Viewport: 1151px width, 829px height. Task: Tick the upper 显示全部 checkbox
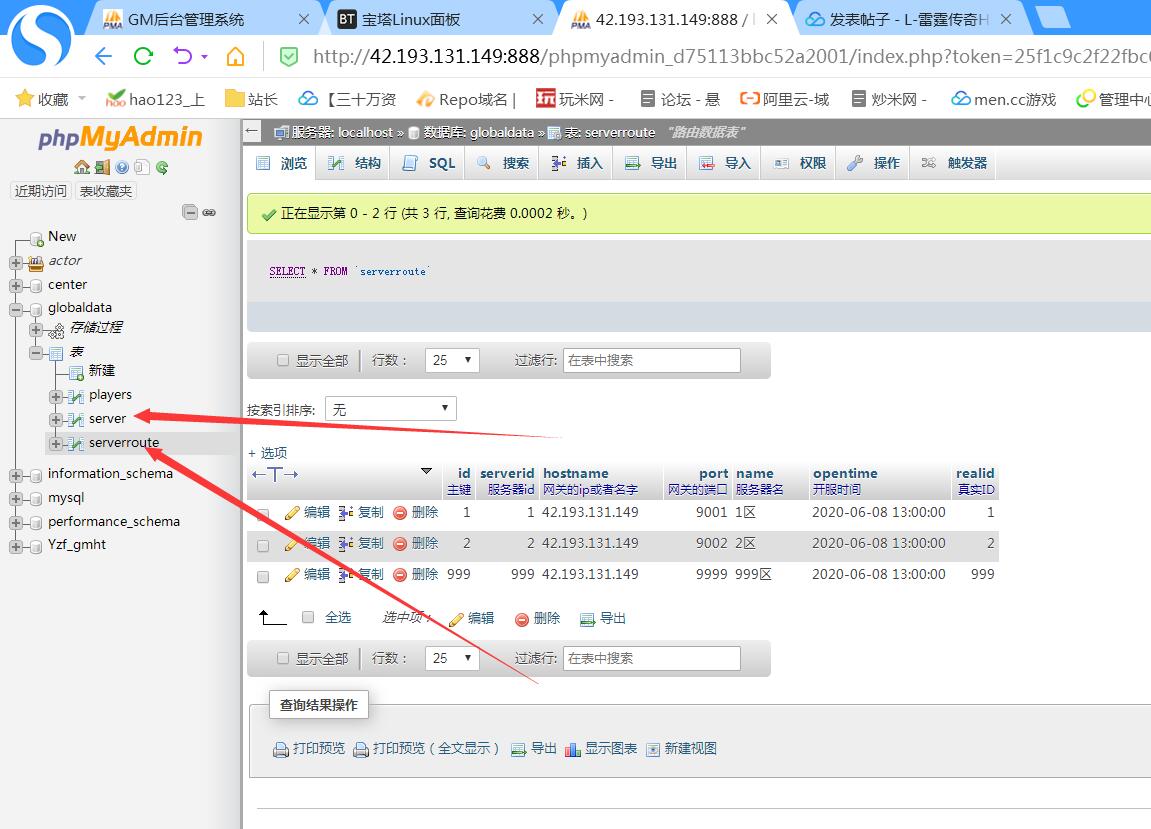point(283,361)
